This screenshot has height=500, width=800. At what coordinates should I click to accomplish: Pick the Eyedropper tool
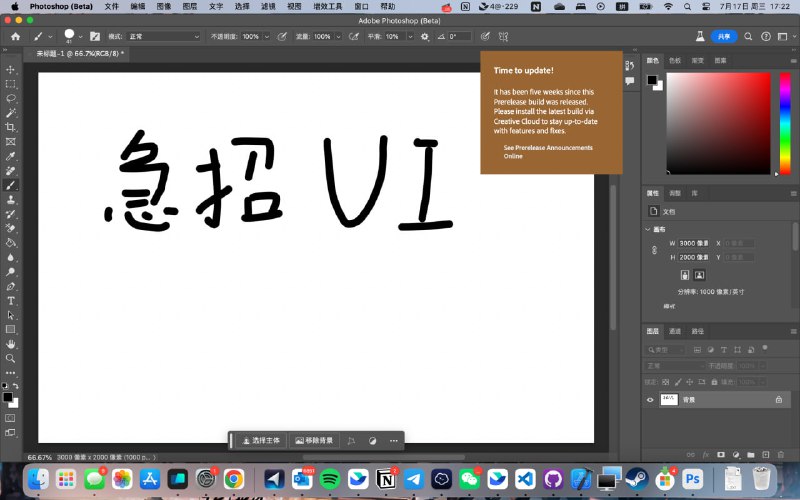click(11, 157)
